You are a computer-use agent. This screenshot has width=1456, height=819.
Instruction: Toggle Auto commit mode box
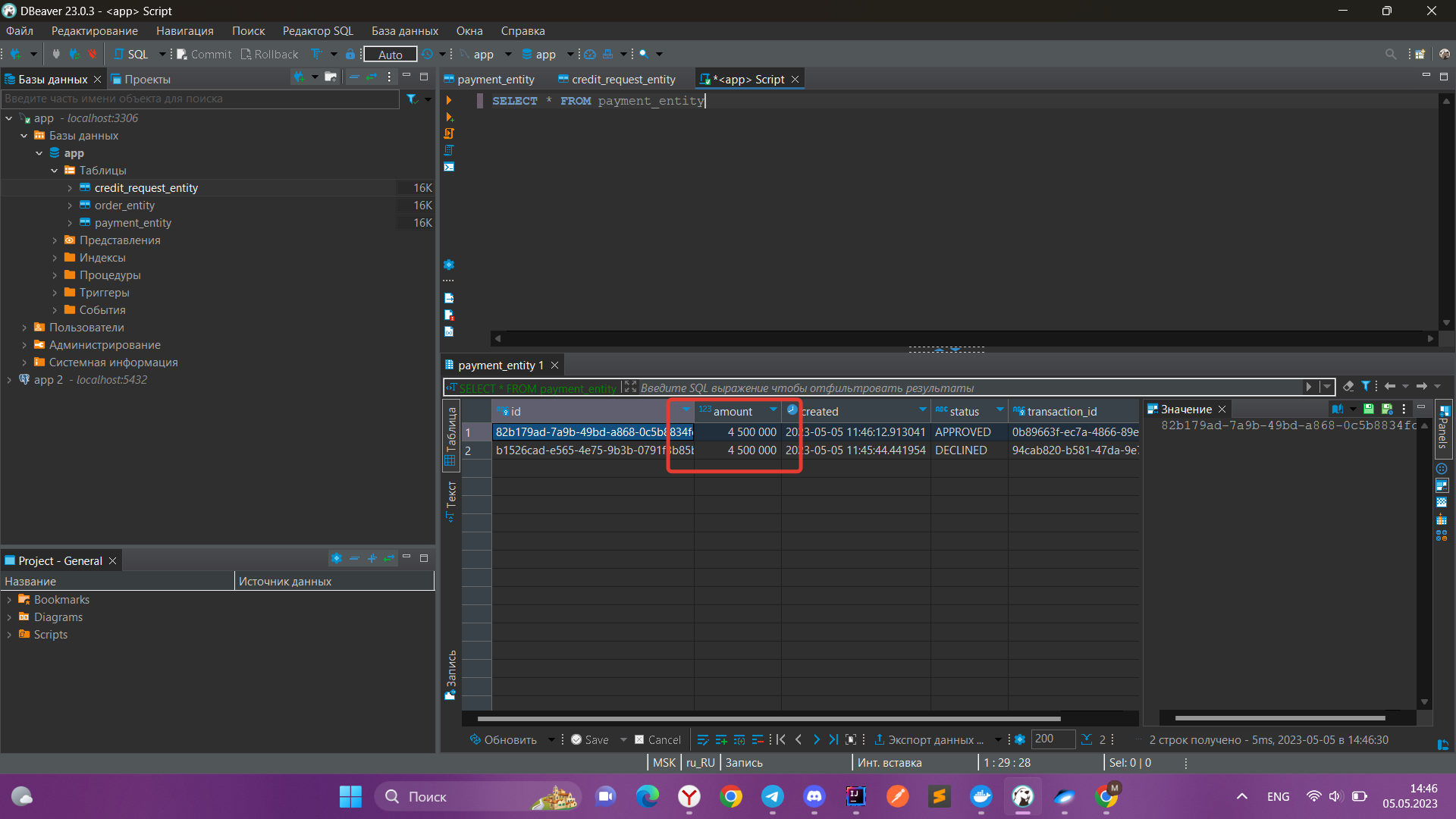[390, 54]
